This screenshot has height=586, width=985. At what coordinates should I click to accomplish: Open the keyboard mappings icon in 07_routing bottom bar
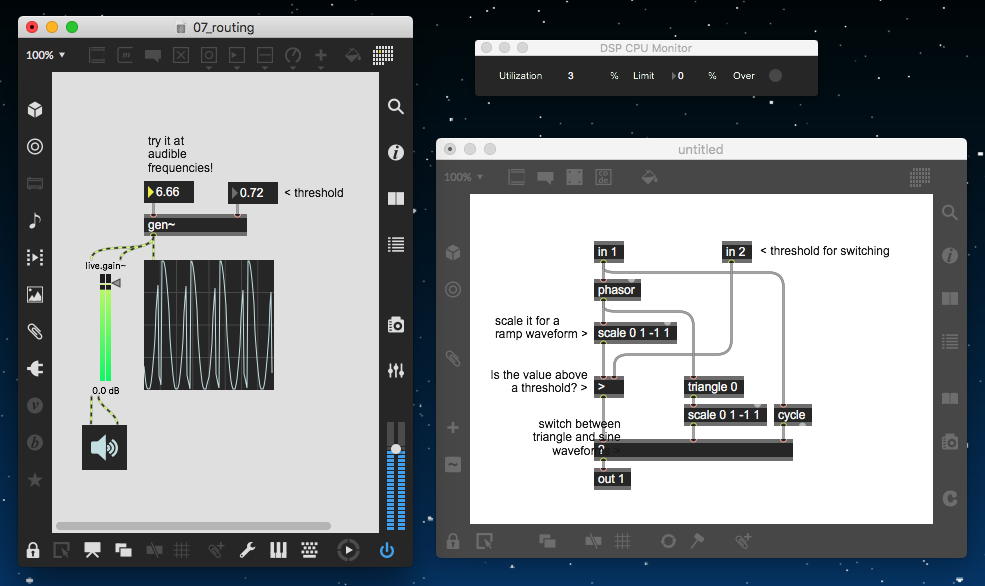point(309,550)
